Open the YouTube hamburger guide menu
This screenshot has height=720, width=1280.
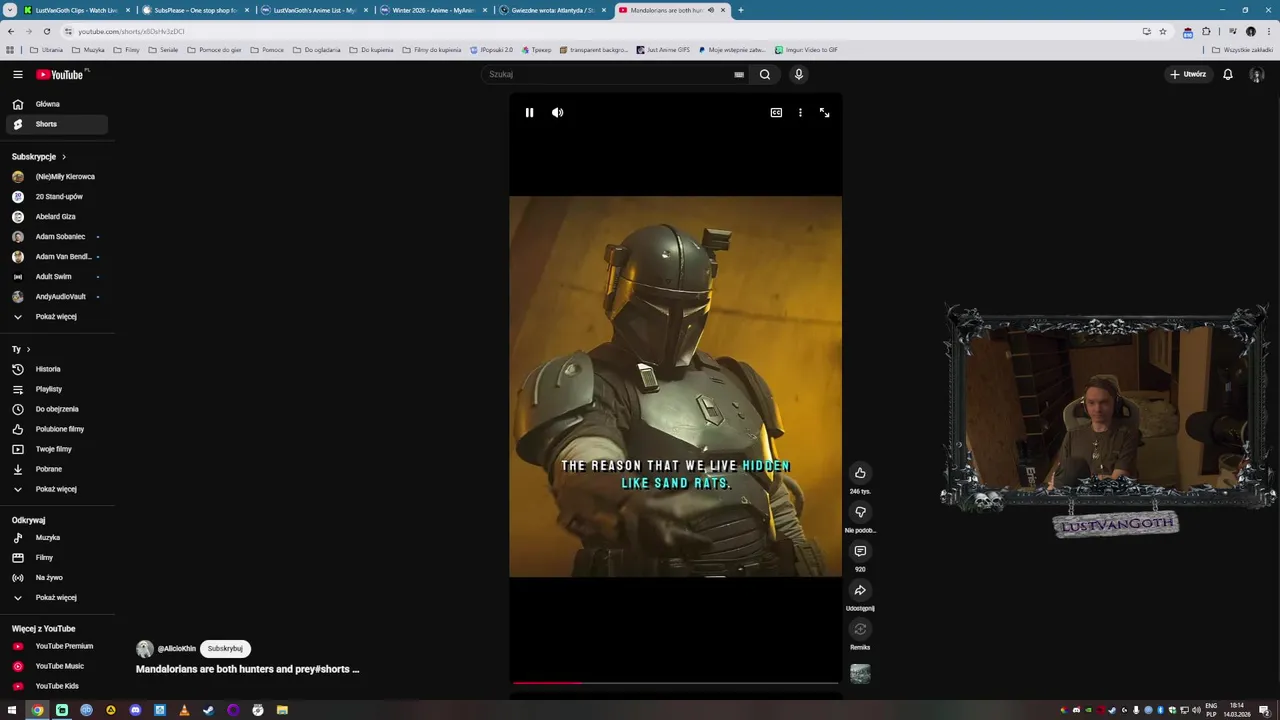17,74
